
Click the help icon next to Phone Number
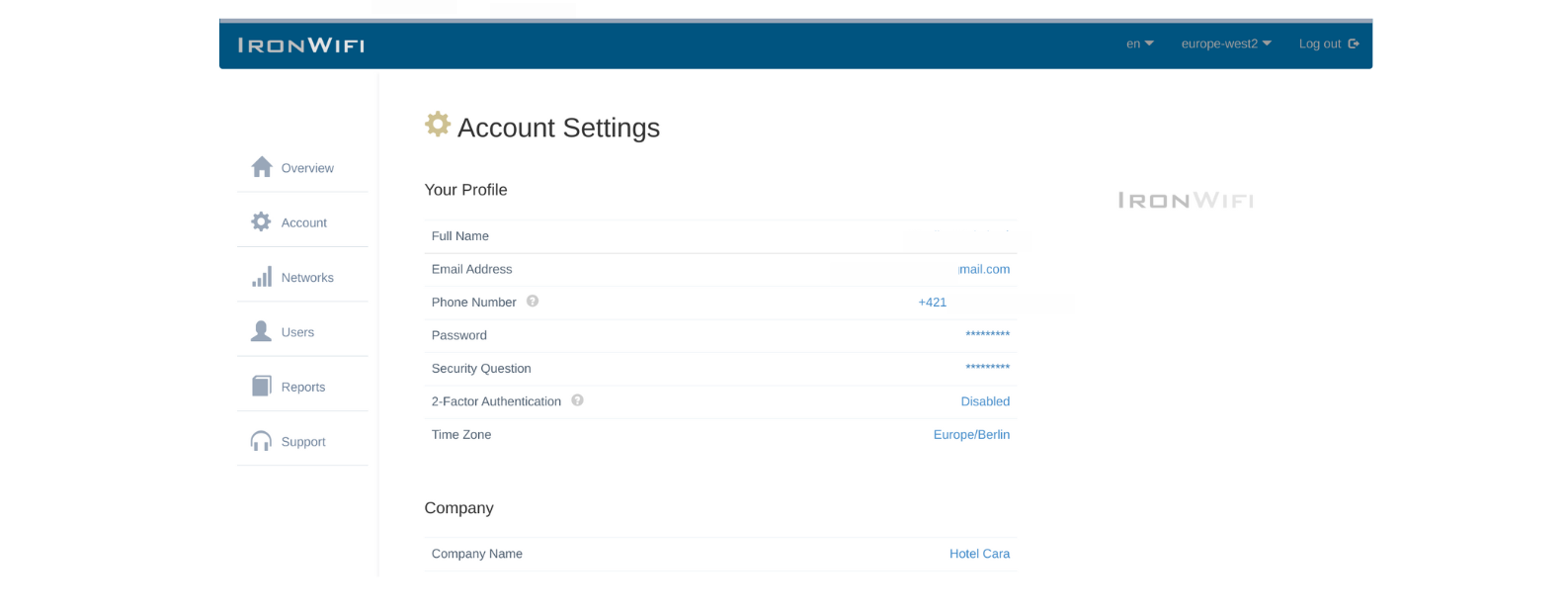point(533,301)
